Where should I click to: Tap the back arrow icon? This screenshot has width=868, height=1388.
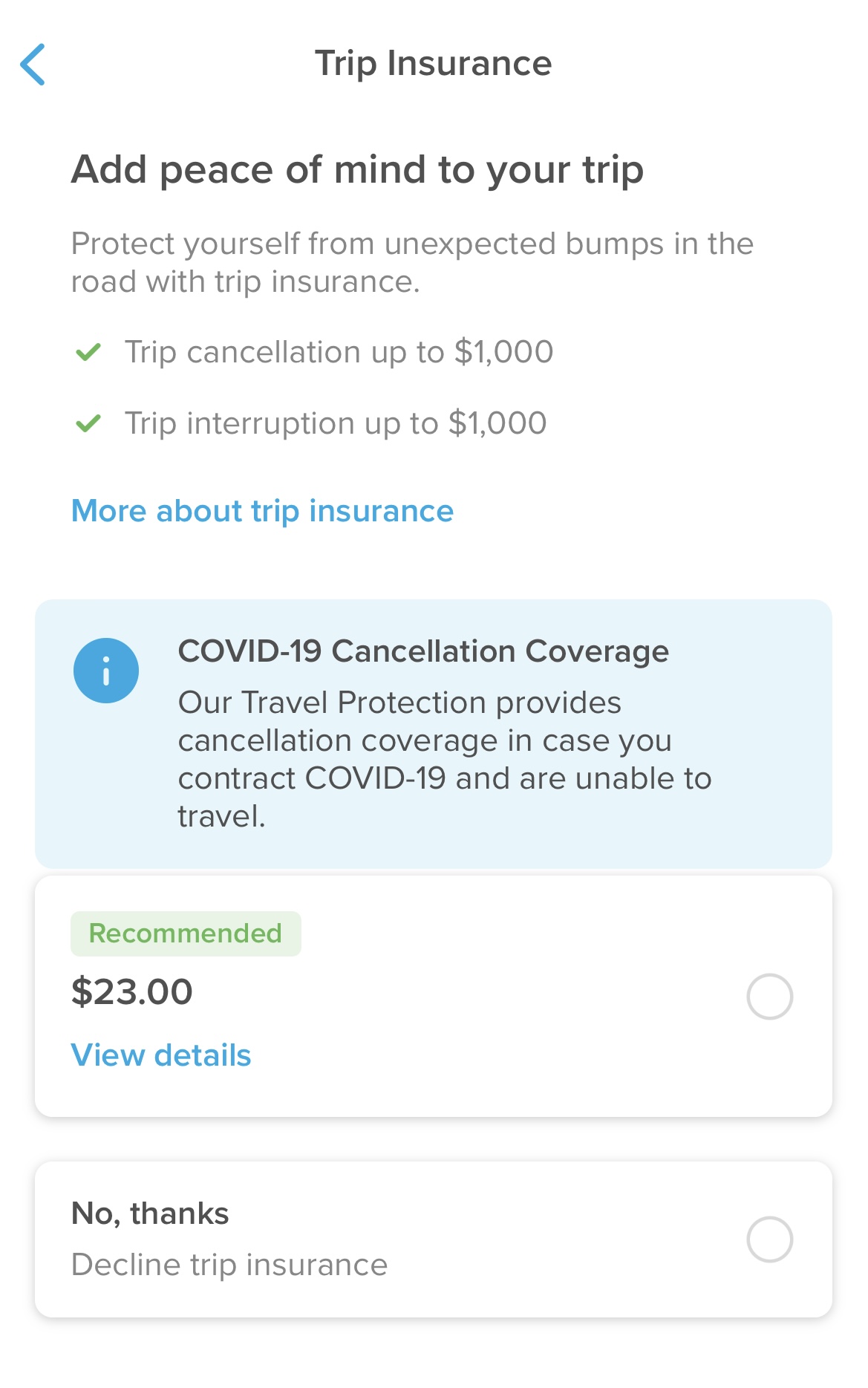click(33, 65)
